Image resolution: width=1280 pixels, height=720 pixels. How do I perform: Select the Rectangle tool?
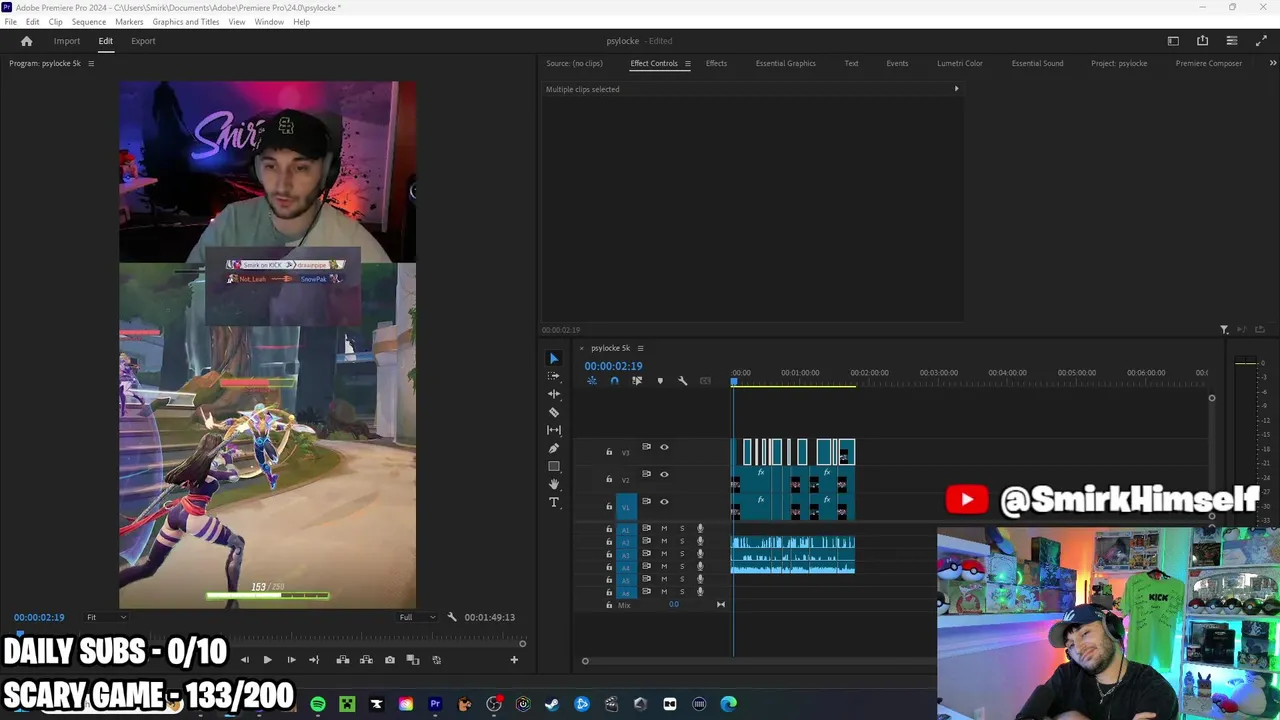click(554, 466)
